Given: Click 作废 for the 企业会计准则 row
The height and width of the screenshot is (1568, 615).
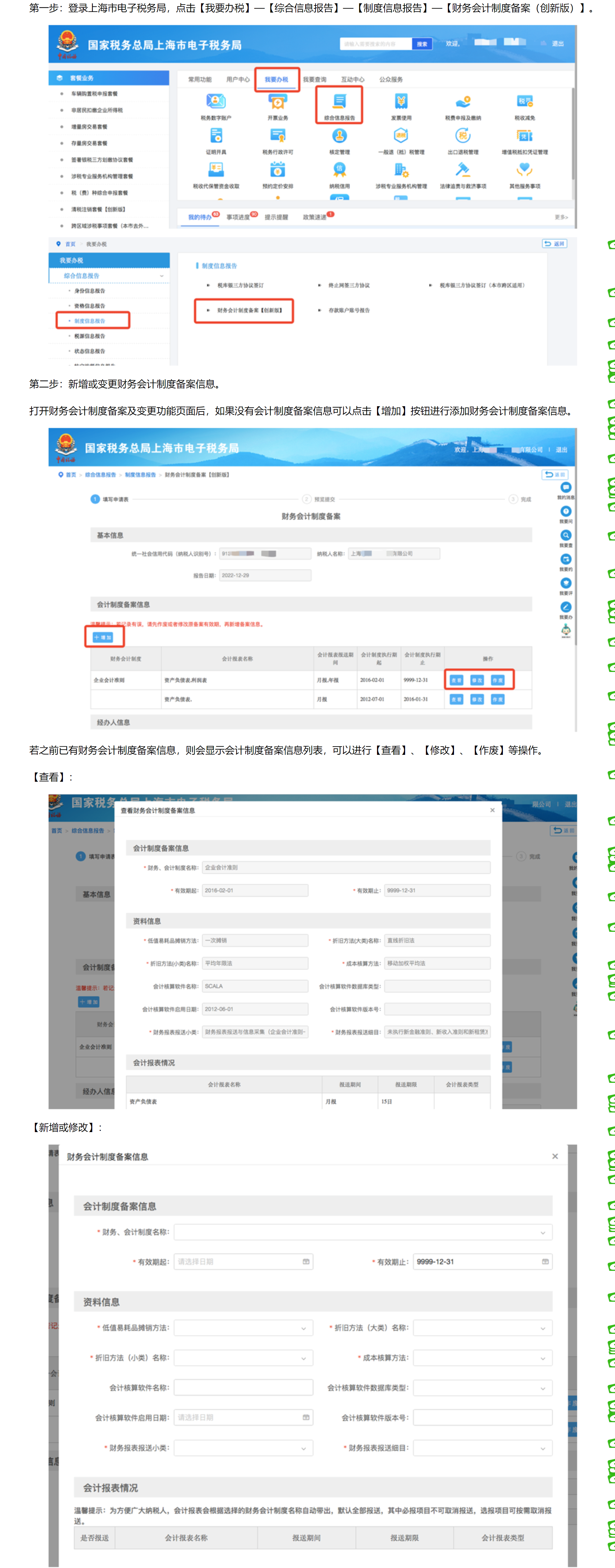Looking at the screenshot, I should 498,680.
